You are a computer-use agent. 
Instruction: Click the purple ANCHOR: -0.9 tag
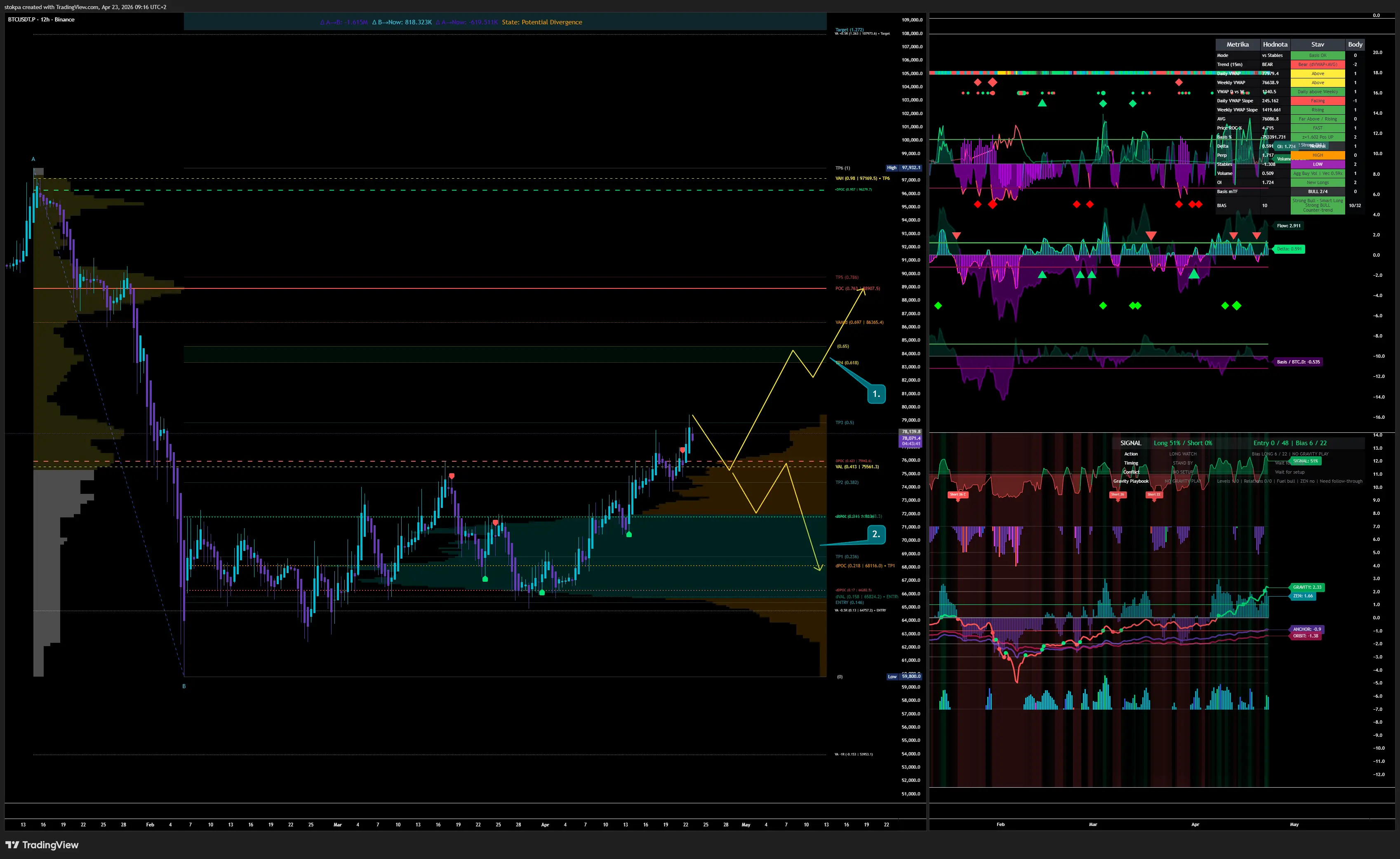[1306, 629]
